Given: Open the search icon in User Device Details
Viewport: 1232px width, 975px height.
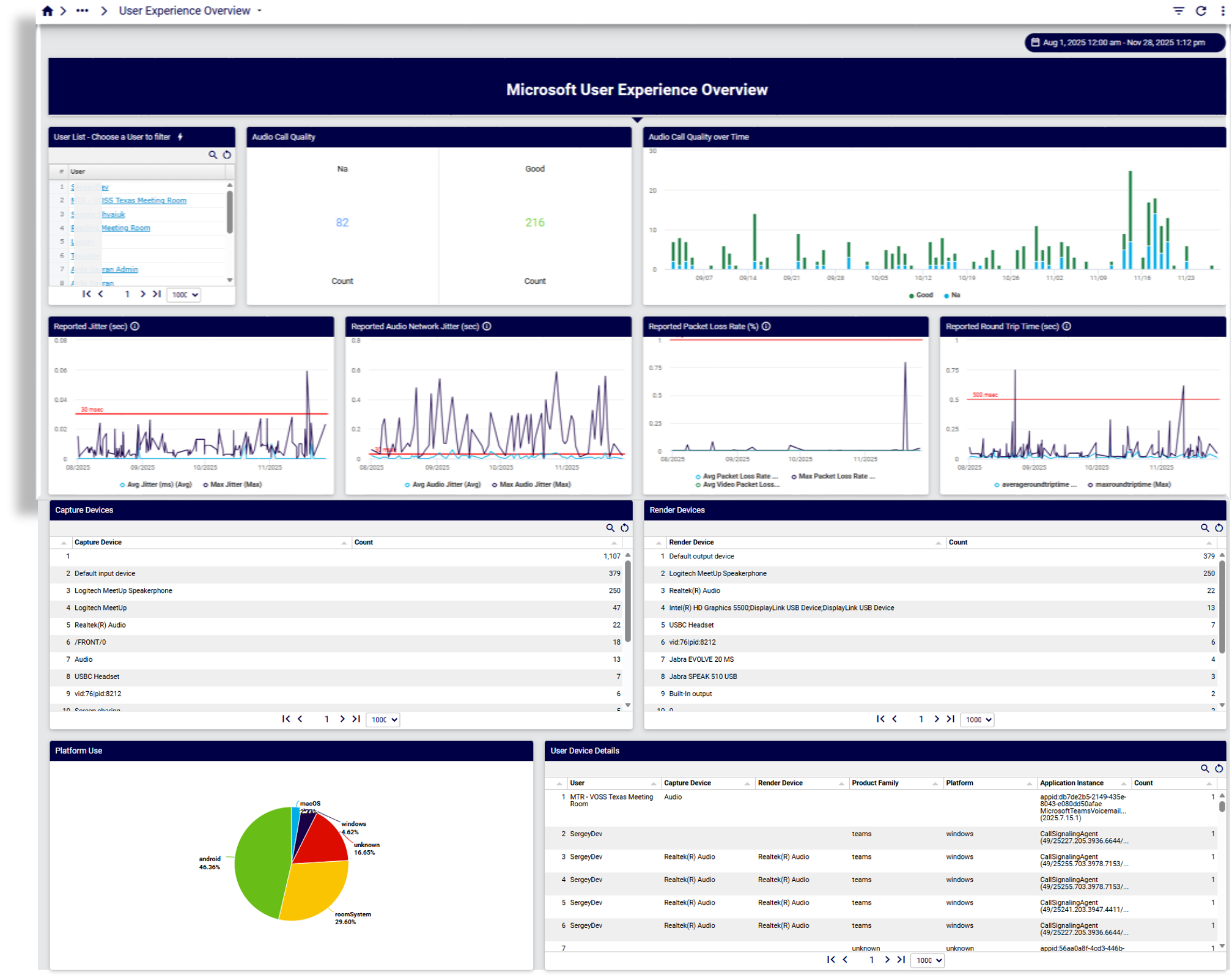Looking at the screenshot, I should pos(1205,769).
